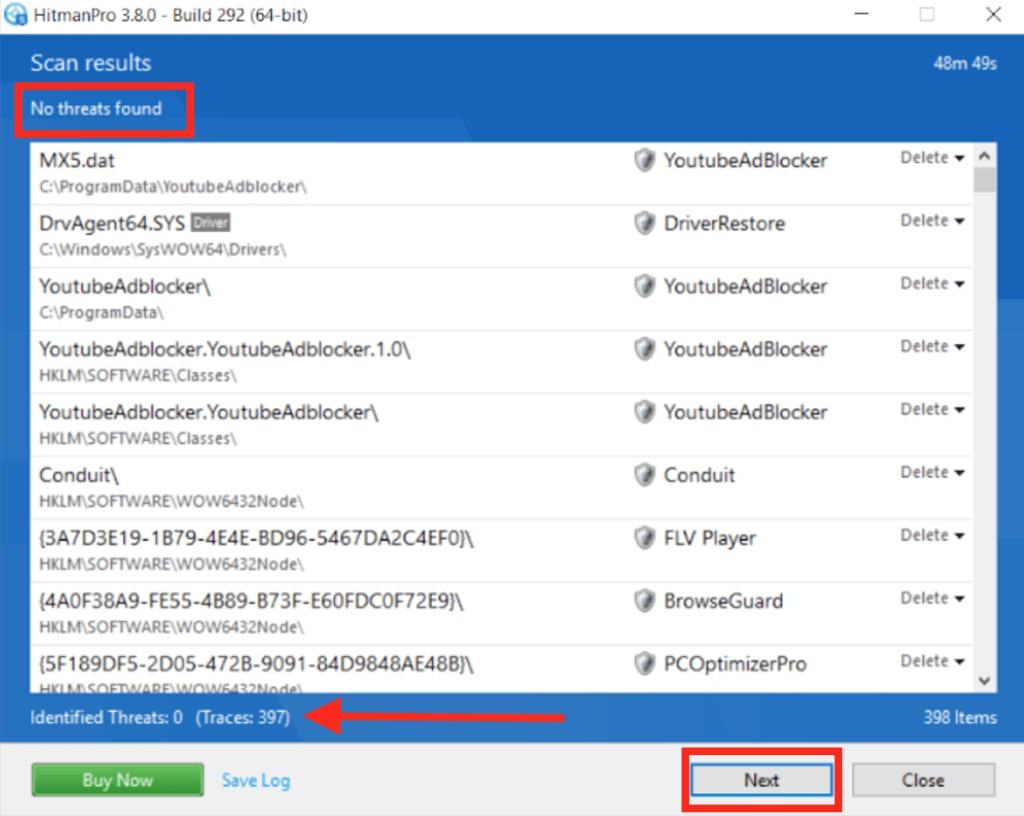Click the Driver badge beside DrvAgent64.SYS
1024x816 pixels.
[210, 223]
